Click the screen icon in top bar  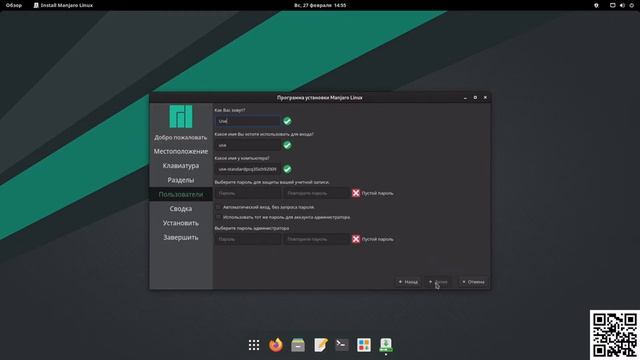click(x=613, y=5)
